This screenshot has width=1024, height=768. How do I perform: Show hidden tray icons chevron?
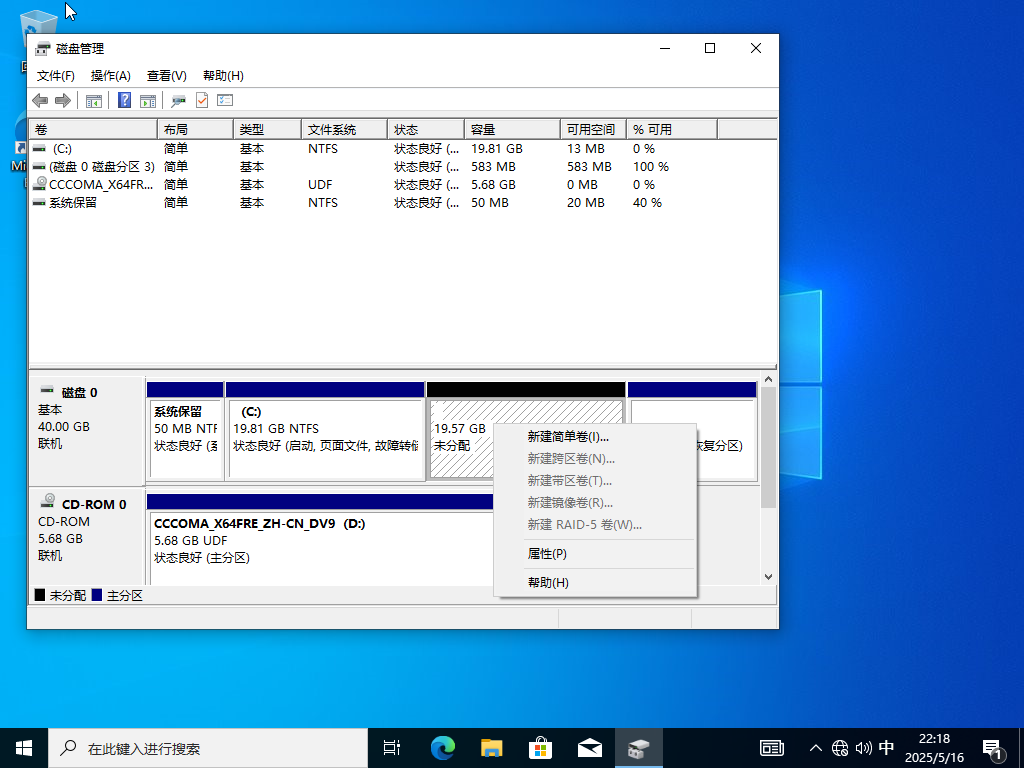pos(816,748)
